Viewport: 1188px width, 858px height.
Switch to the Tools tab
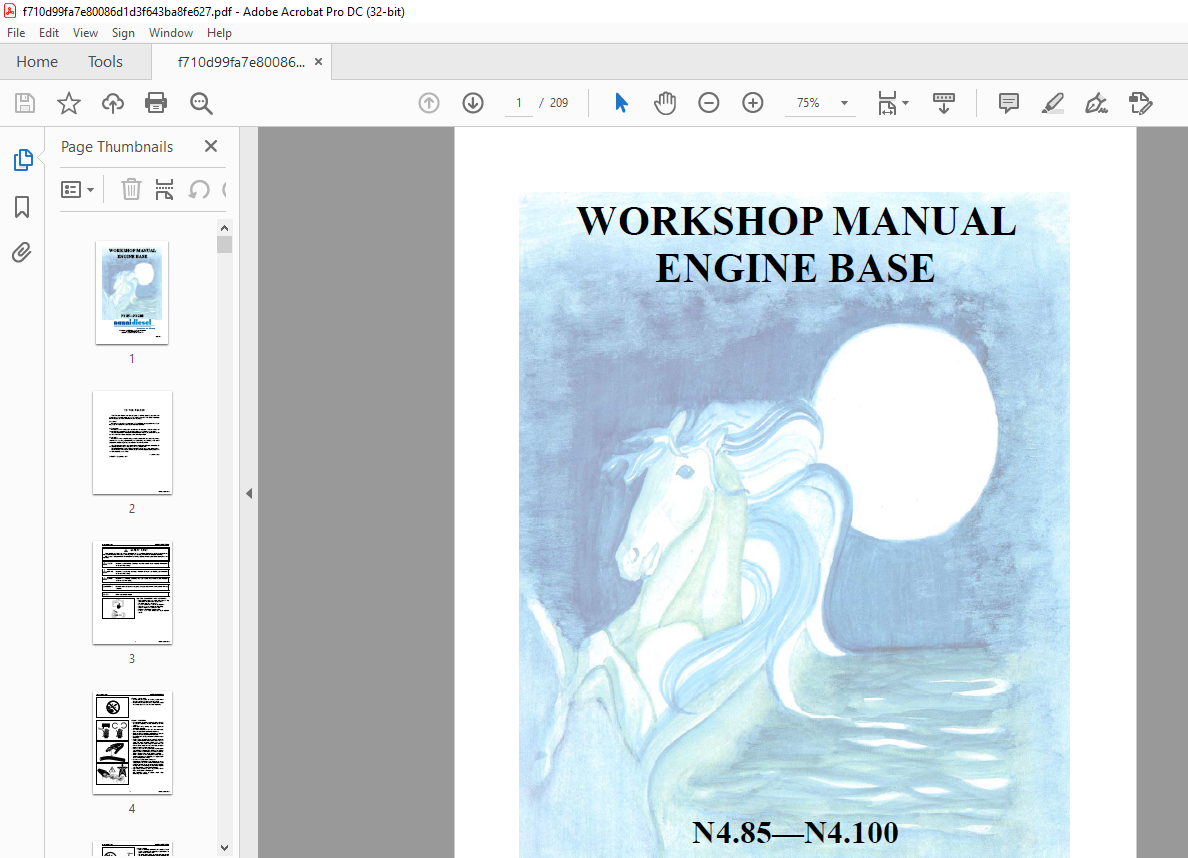coord(105,61)
